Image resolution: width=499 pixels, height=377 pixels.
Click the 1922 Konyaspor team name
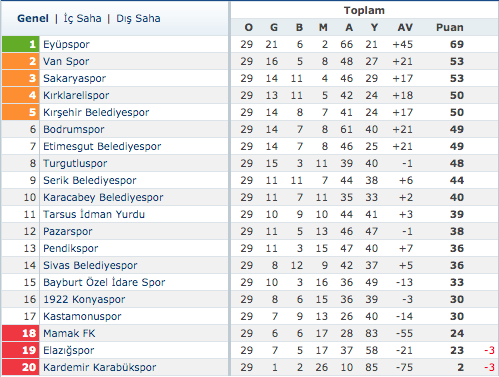click(84, 299)
